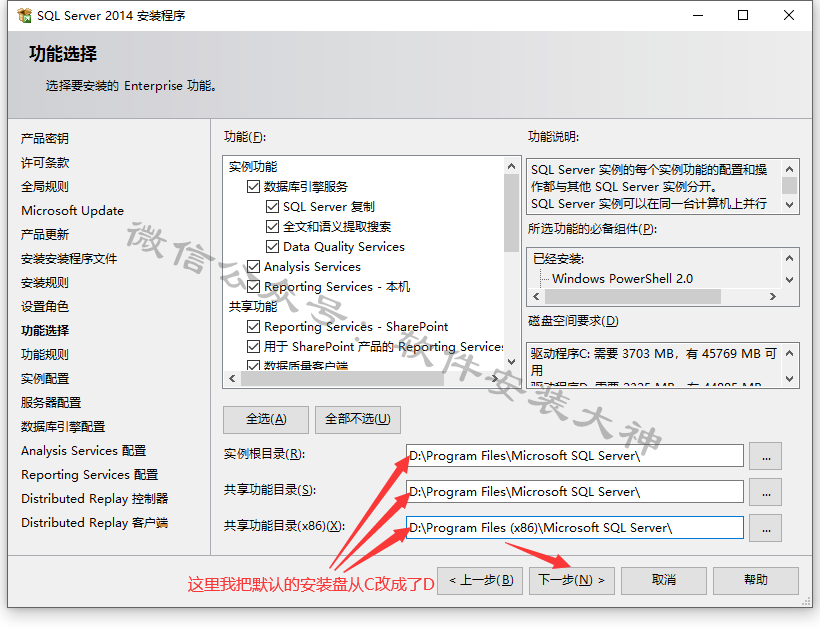Browse for 共享功能目录(S) with the ... button
Viewport: 820px width, 641px height.
click(x=766, y=492)
